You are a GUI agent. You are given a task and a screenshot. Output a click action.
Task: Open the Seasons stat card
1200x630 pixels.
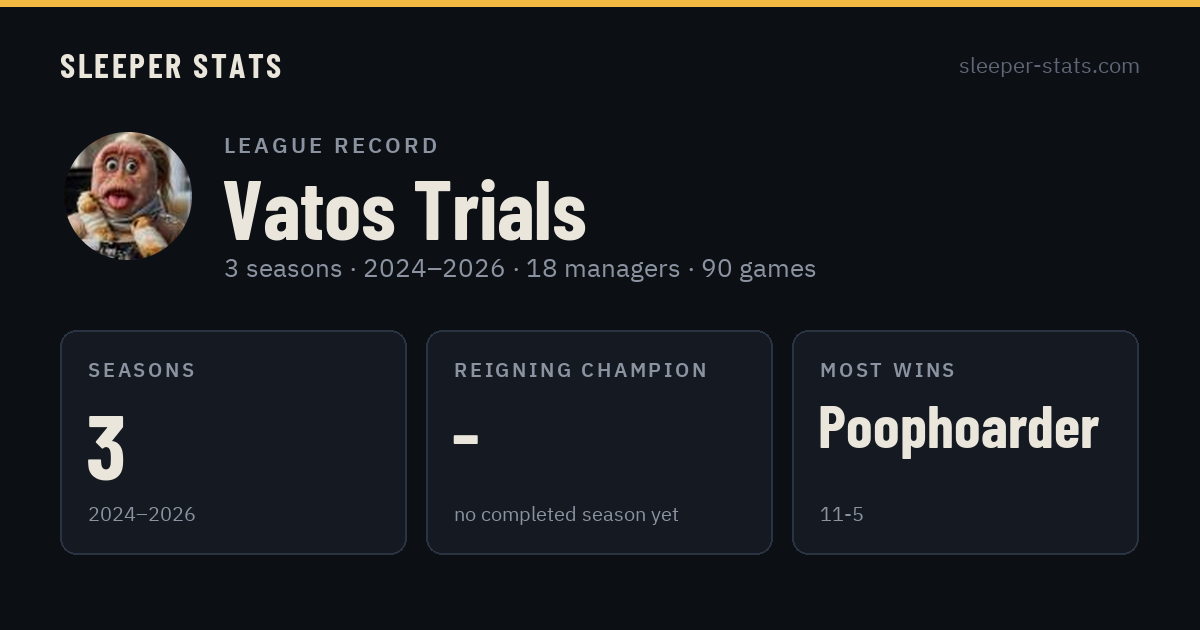coord(233,442)
